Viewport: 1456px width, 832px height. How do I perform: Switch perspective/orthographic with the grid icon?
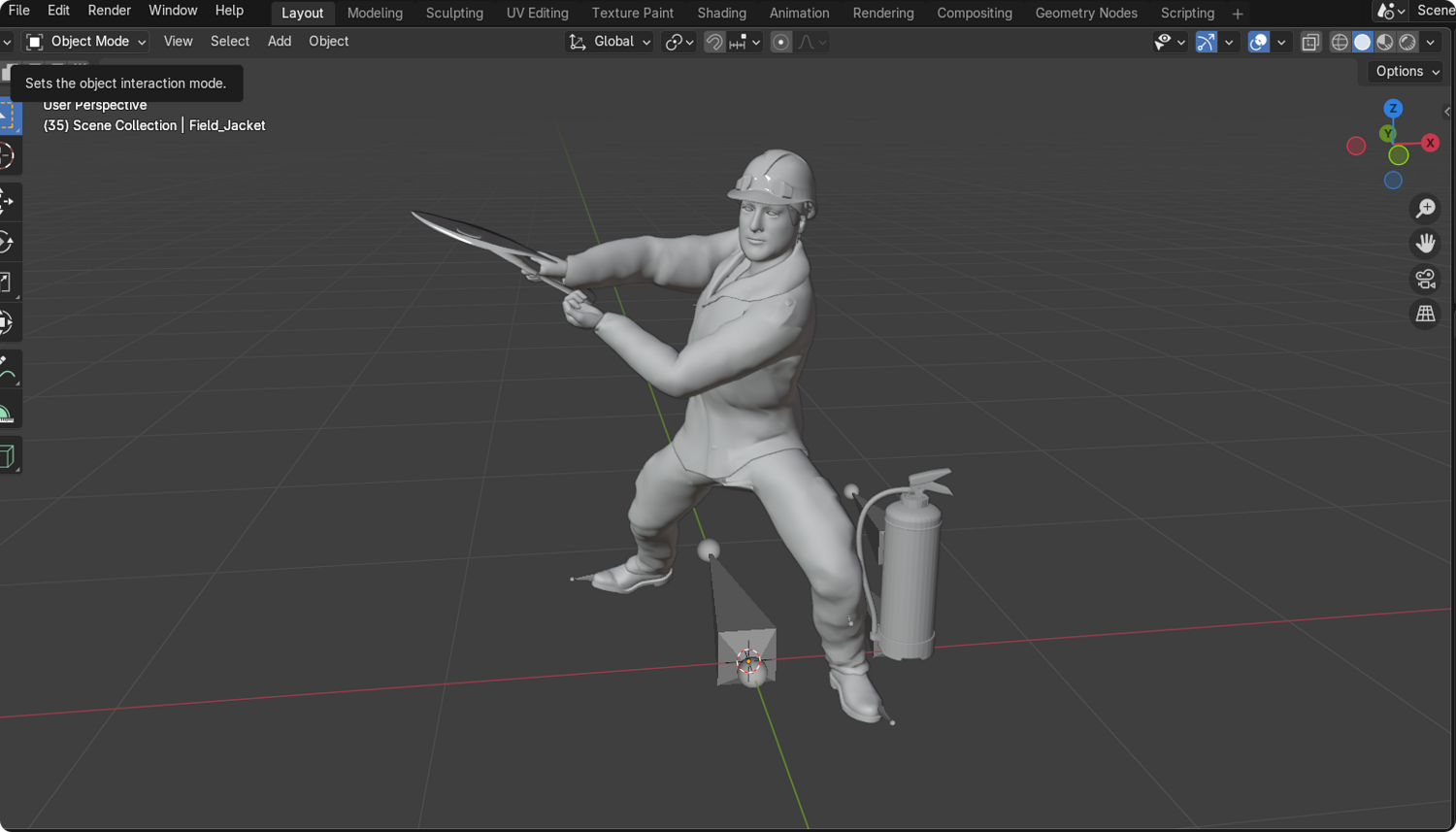click(x=1425, y=314)
